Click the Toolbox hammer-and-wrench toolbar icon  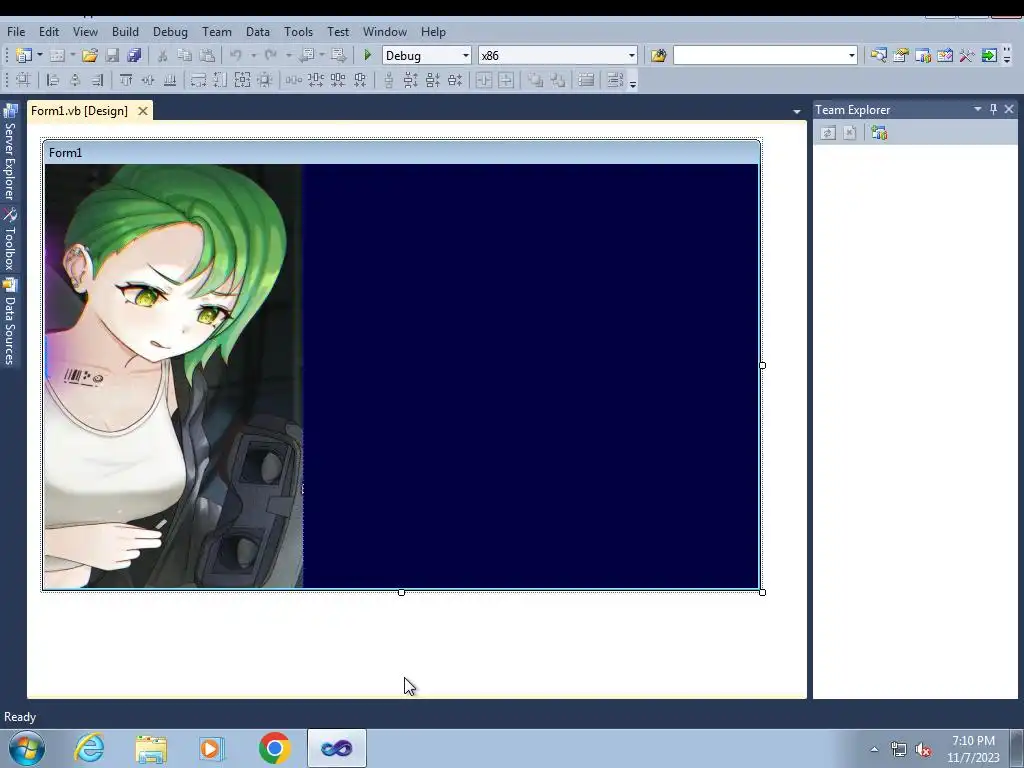[x=967, y=56]
